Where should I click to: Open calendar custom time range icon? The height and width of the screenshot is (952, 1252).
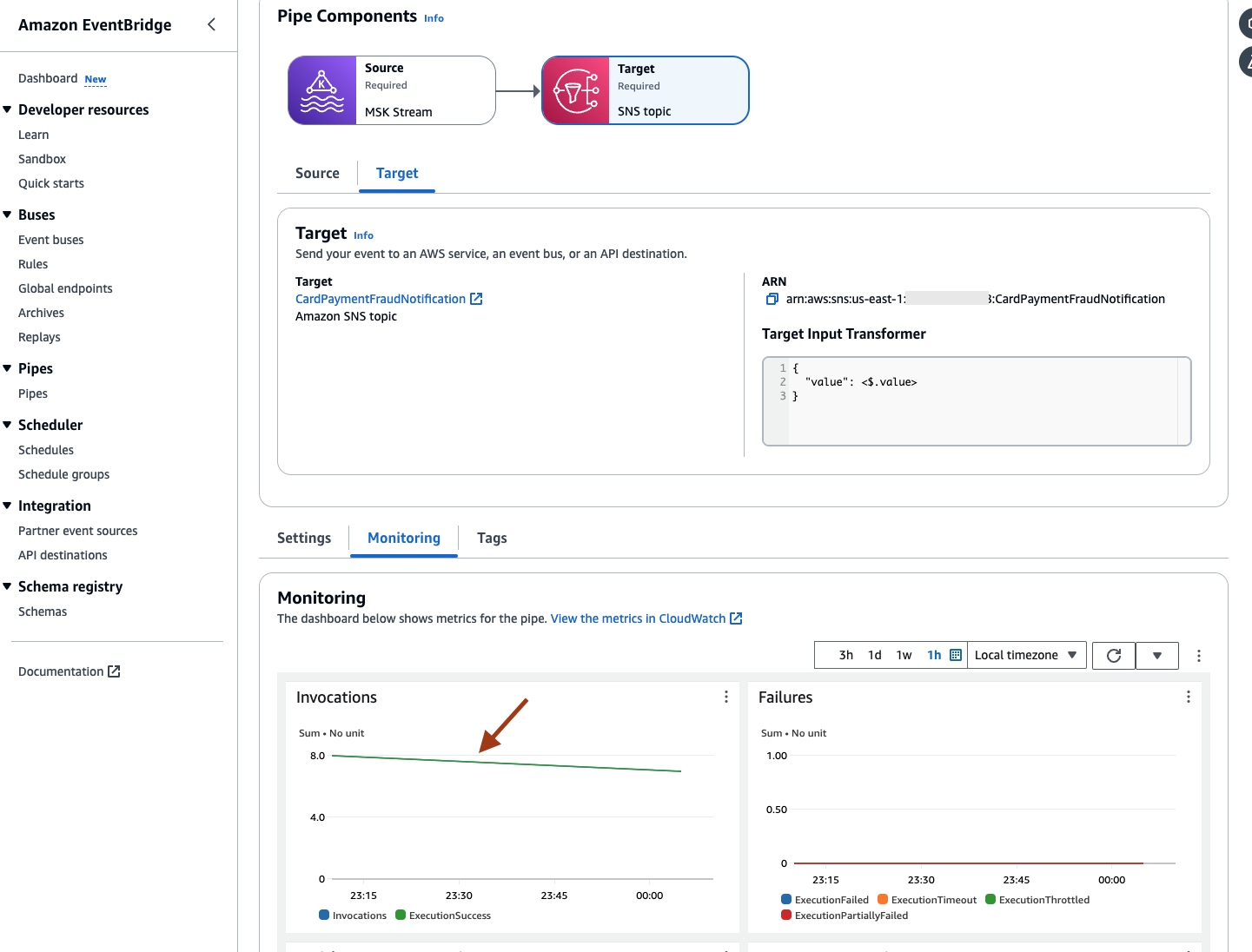point(956,655)
